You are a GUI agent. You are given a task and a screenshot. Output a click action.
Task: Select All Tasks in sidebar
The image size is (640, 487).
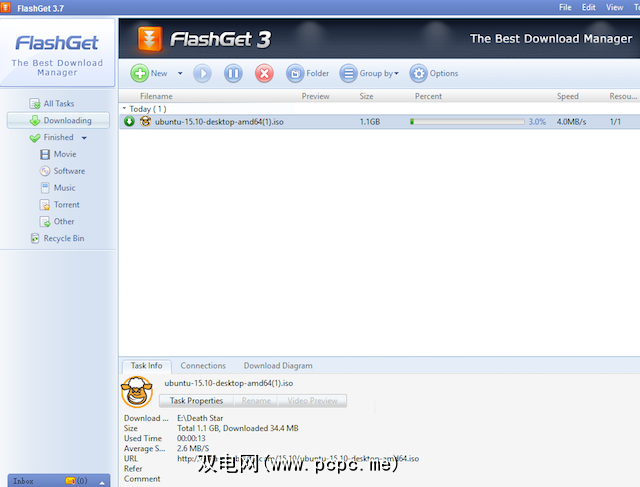[52, 104]
